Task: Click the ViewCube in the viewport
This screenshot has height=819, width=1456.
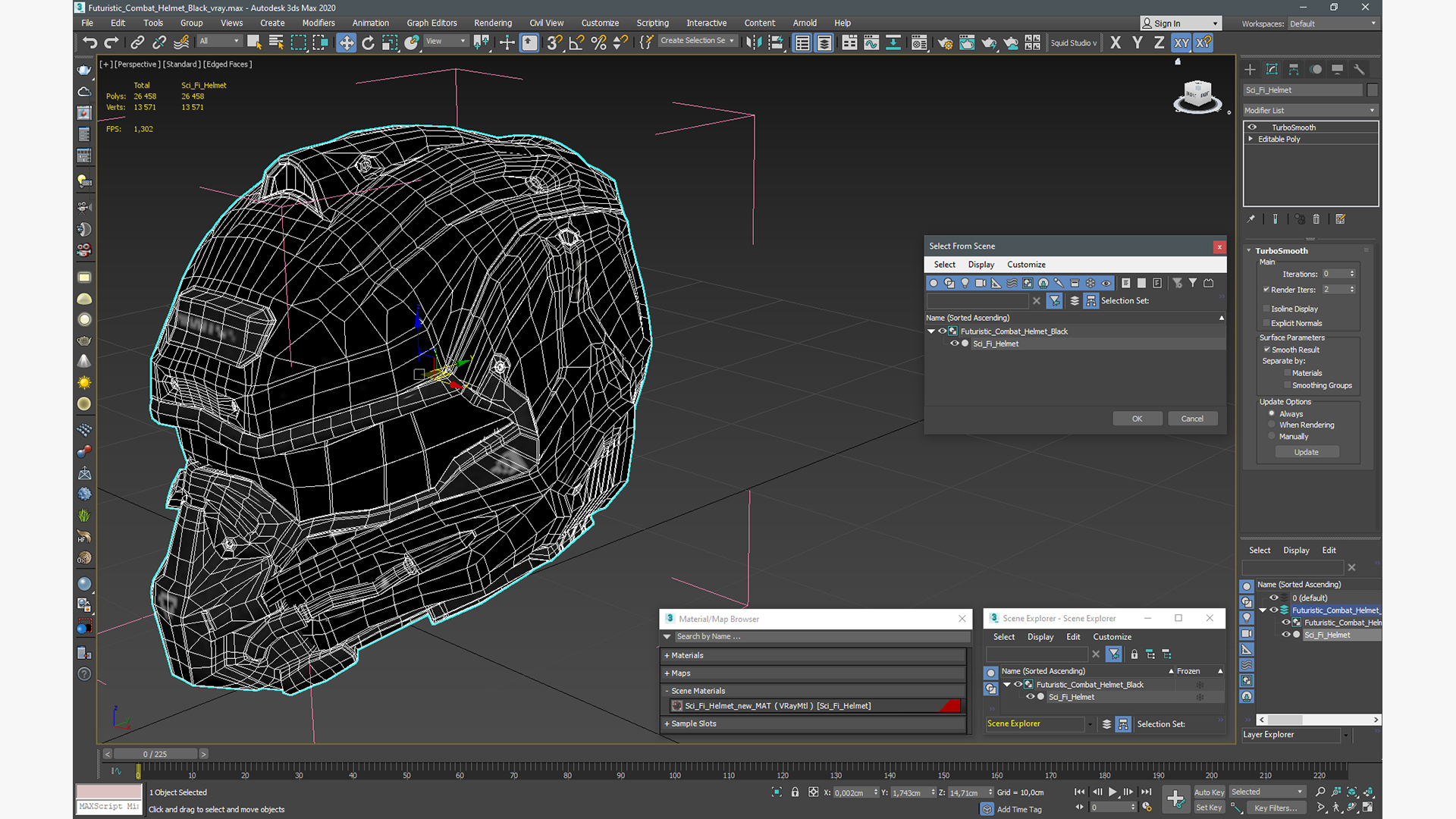Action: [1197, 96]
